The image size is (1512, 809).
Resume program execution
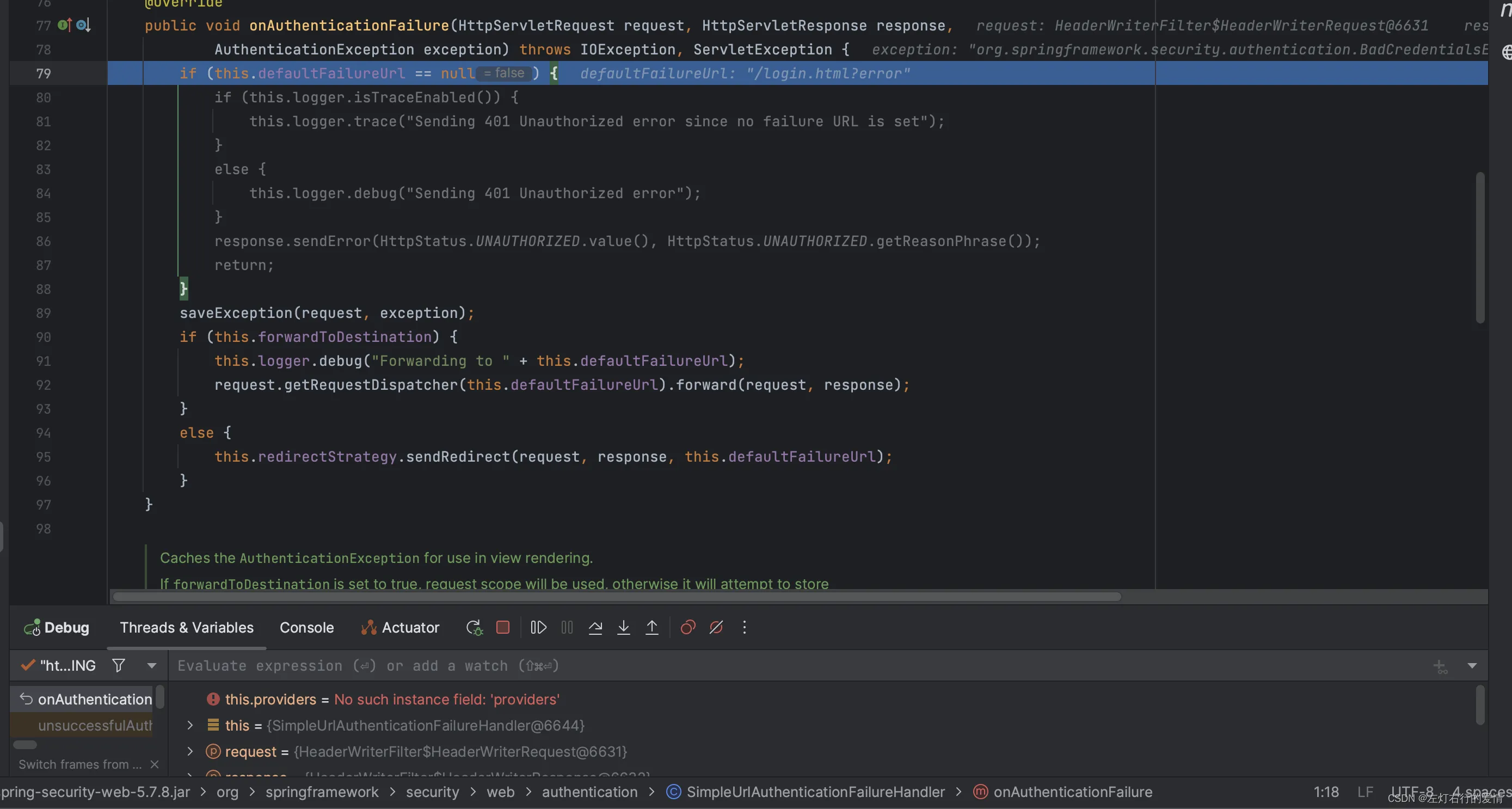click(538, 628)
